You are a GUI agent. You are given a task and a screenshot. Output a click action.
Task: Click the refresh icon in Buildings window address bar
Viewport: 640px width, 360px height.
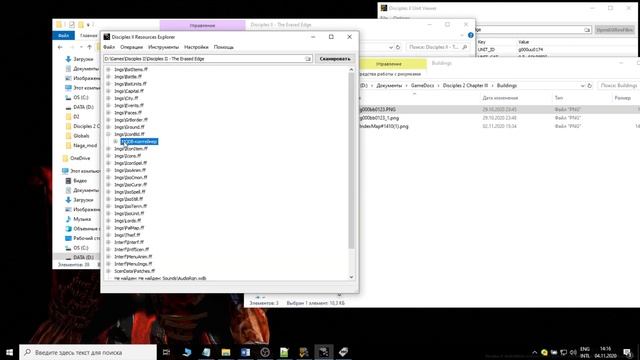pos(589,86)
